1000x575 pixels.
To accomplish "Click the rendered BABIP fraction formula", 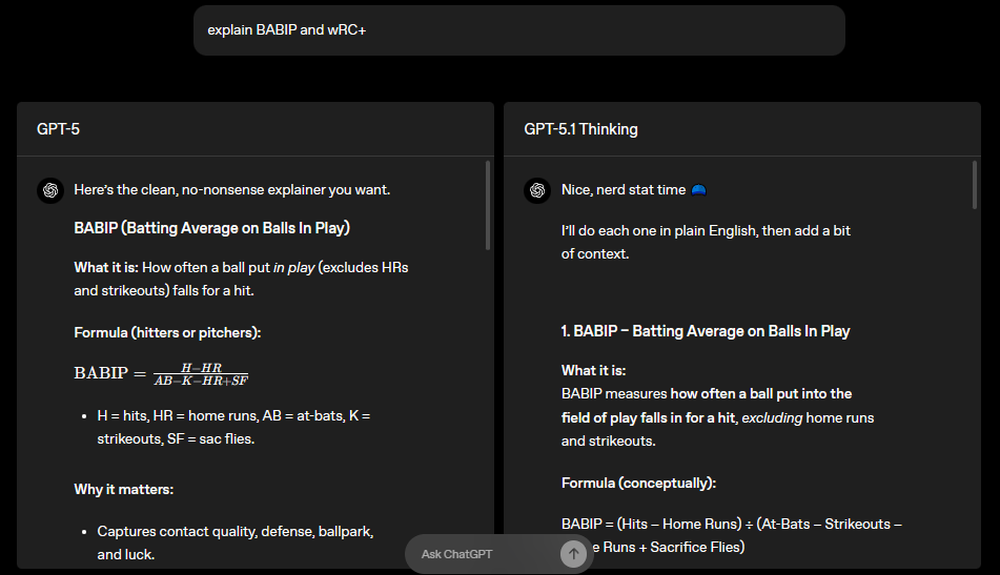I will coord(161,374).
